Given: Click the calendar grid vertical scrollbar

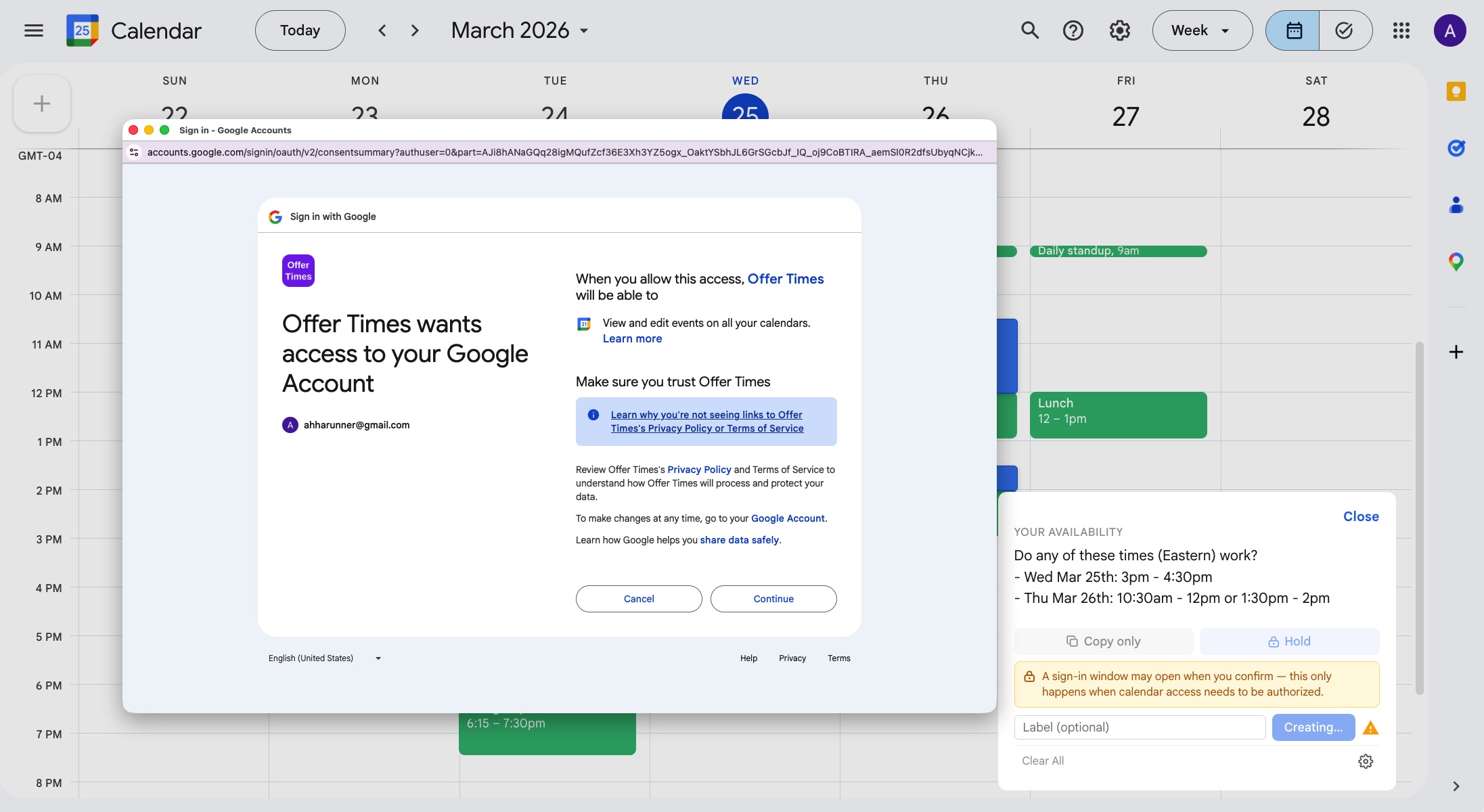Looking at the screenshot, I should 1419,518.
